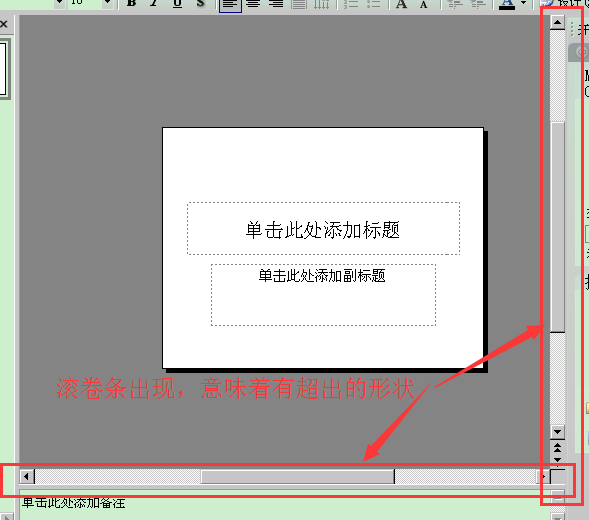Toggle italic formatting in the toolbar
589x520 pixels.
click(154, 4)
